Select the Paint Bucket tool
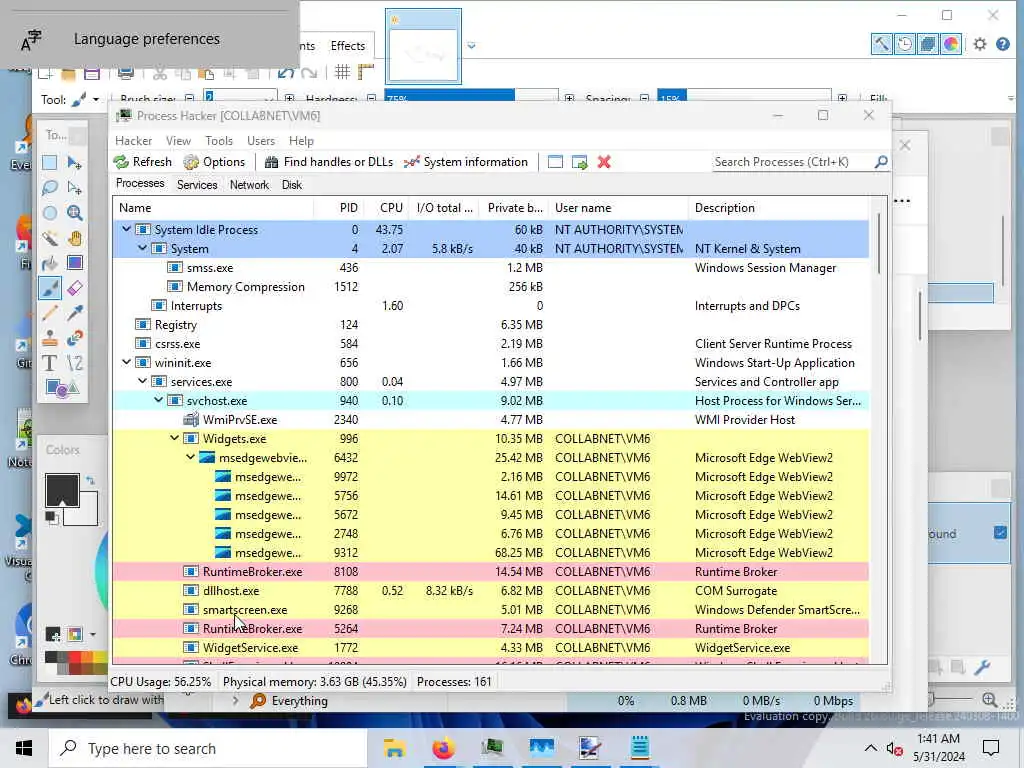This screenshot has height=768, width=1024. tap(50, 263)
